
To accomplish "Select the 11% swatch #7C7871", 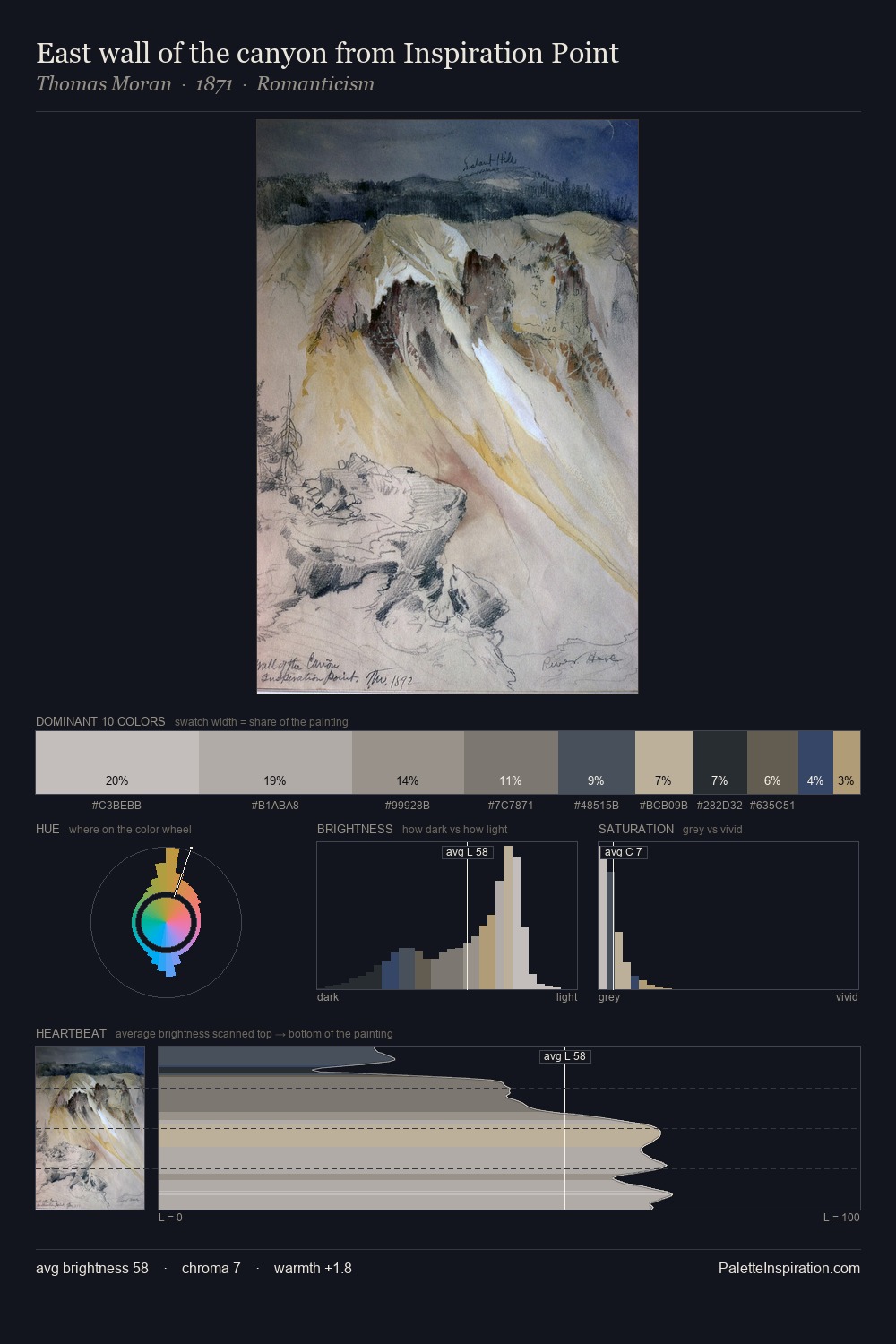I will point(511,762).
